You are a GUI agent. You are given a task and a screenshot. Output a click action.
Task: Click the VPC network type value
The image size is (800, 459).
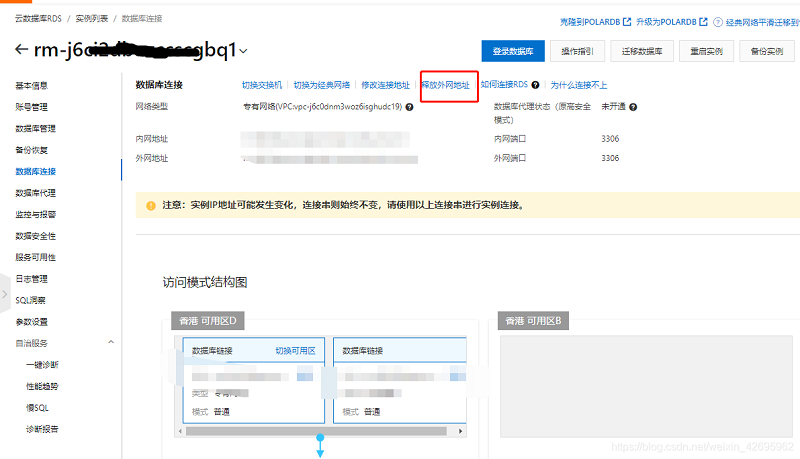click(322, 107)
